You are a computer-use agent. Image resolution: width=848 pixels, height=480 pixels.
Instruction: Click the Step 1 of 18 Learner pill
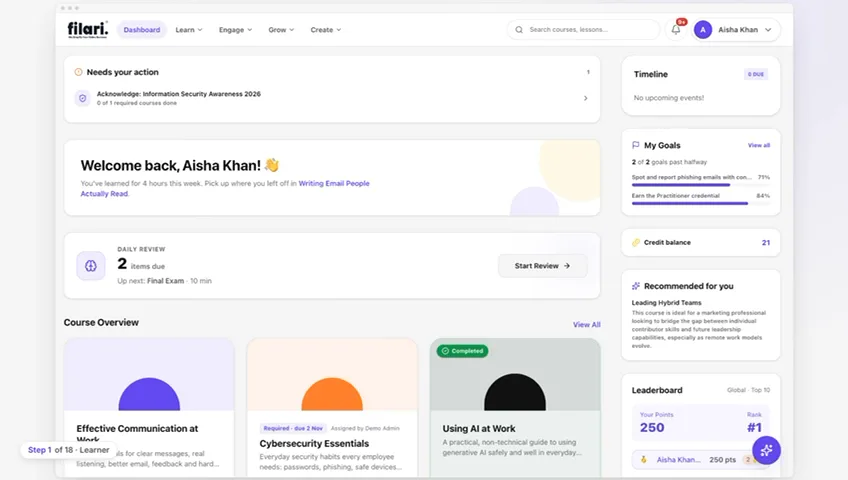pyautogui.click(x=68, y=450)
